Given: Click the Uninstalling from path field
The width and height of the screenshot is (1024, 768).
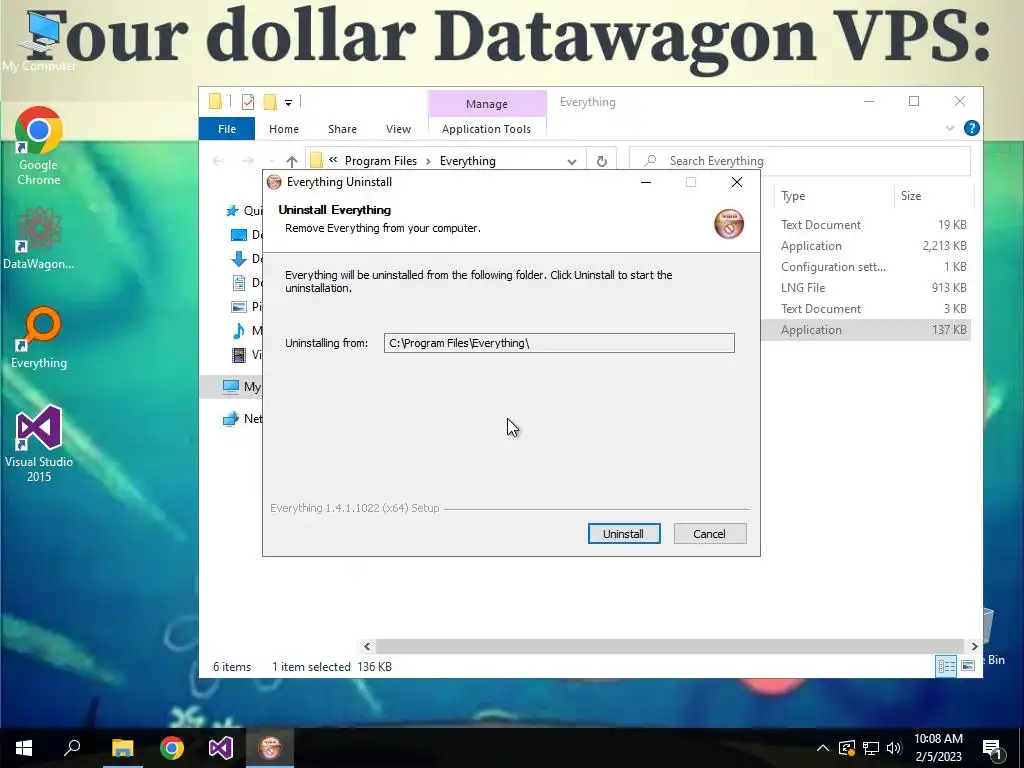Looking at the screenshot, I should coord(559,343).
